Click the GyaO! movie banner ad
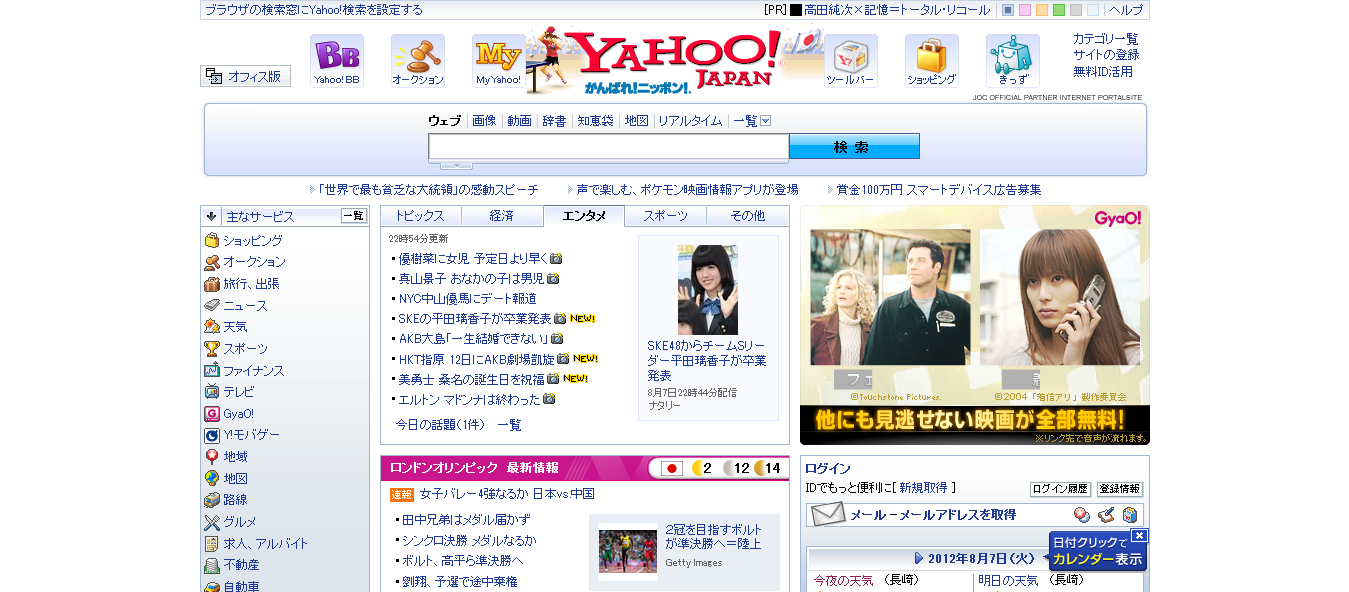This screenshot has width=1349, height=592. point(975,325)
